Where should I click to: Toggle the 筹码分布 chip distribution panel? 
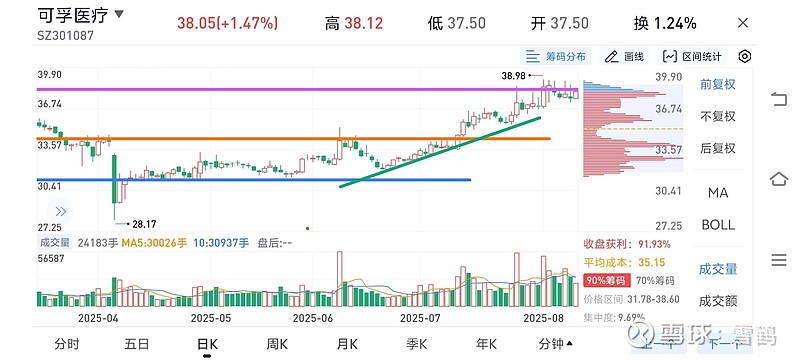[x=556, y=56]
